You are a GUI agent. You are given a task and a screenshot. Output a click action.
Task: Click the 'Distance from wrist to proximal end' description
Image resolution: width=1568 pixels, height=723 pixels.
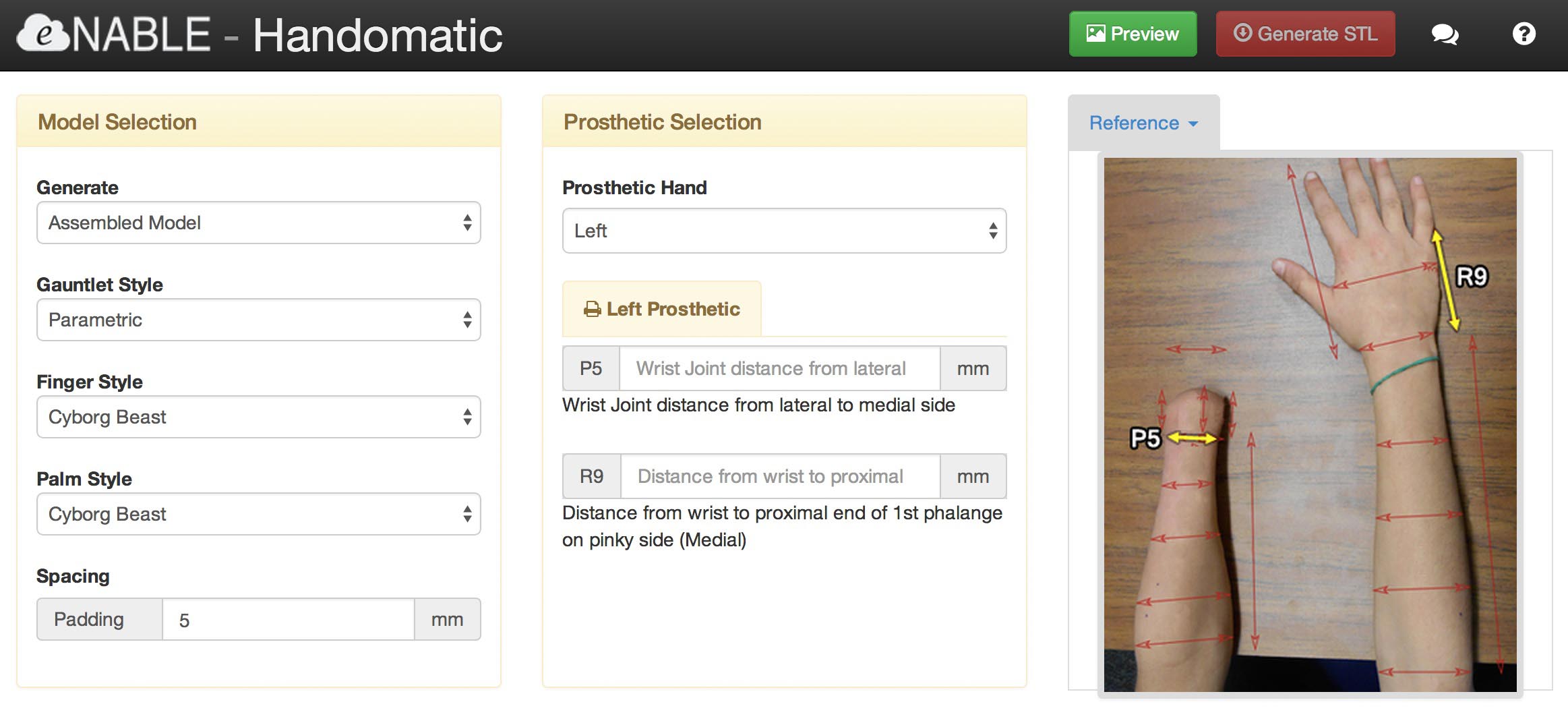click(x=782, y=526)
